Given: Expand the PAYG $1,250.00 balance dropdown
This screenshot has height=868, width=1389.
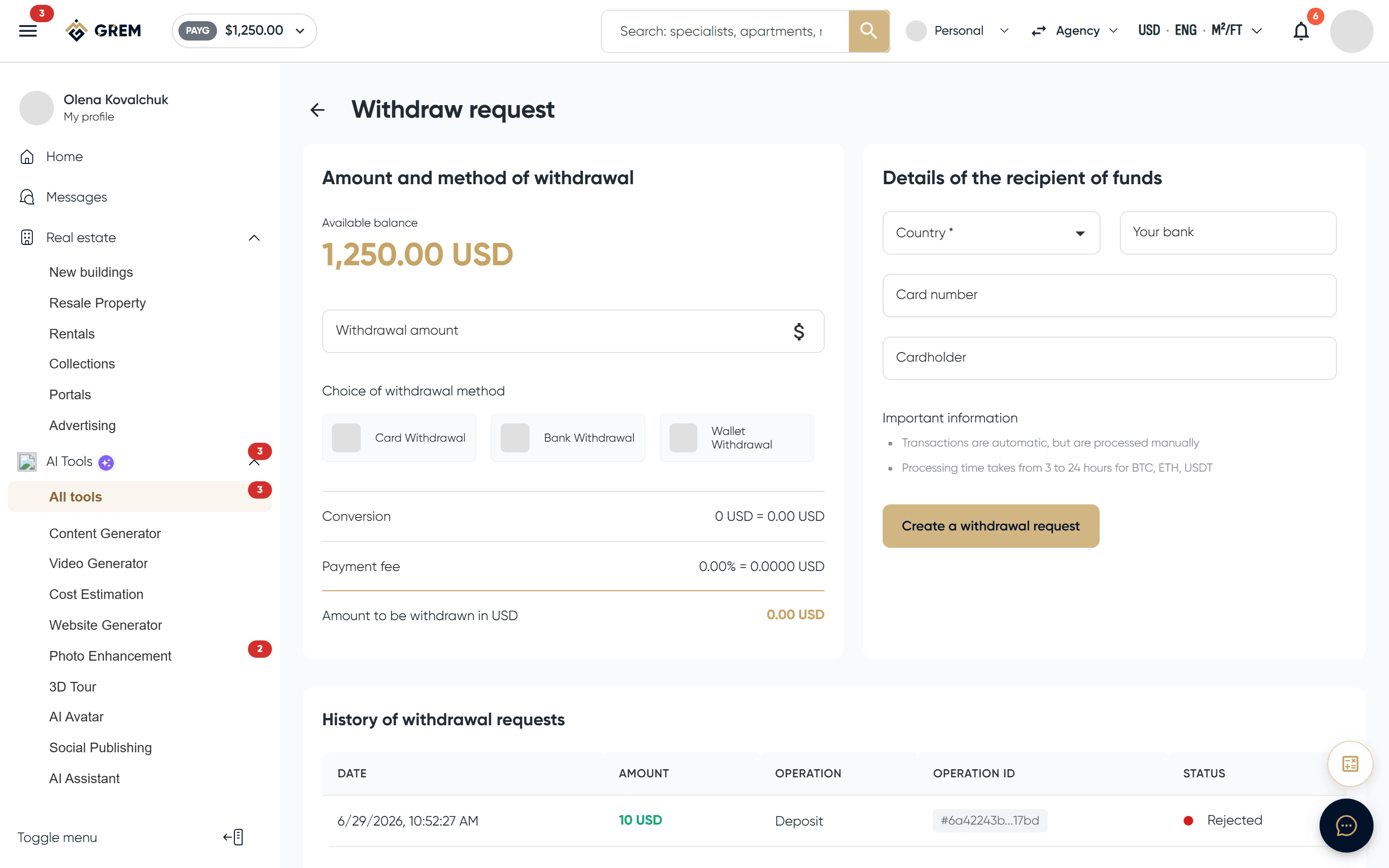Looking at the screenshot, I should click(x=244, y=31).
